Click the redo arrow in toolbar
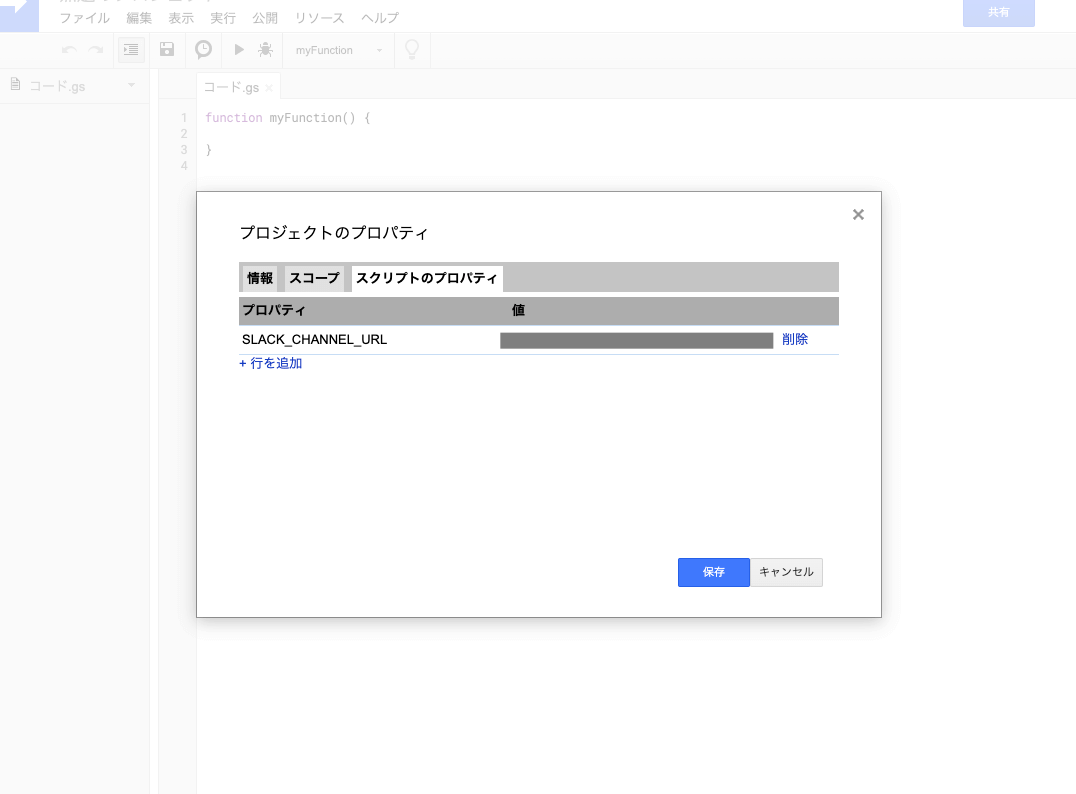The image size is (1076, 794). (96, 50)
